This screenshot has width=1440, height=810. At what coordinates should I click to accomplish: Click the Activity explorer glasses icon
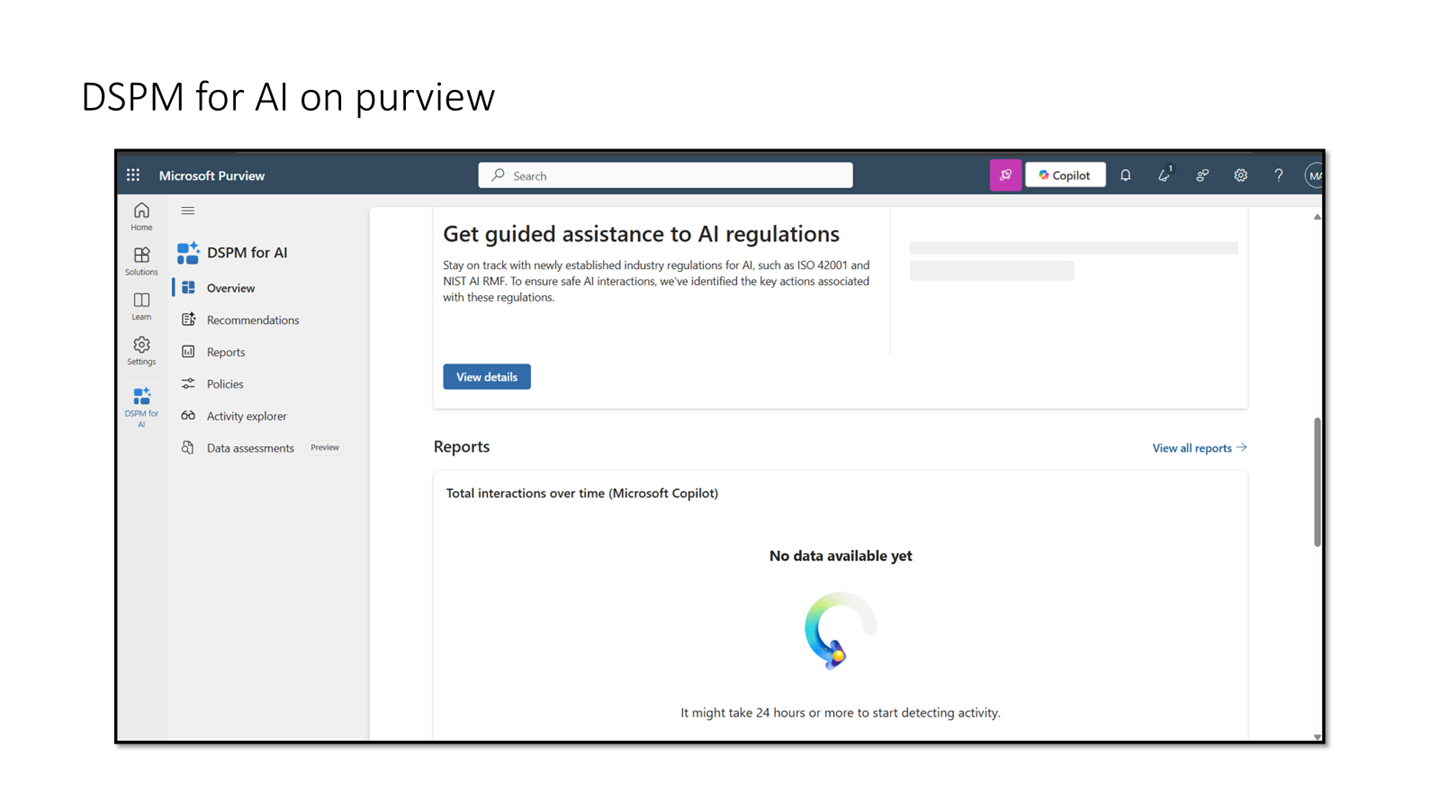click(x=188, y=416)
